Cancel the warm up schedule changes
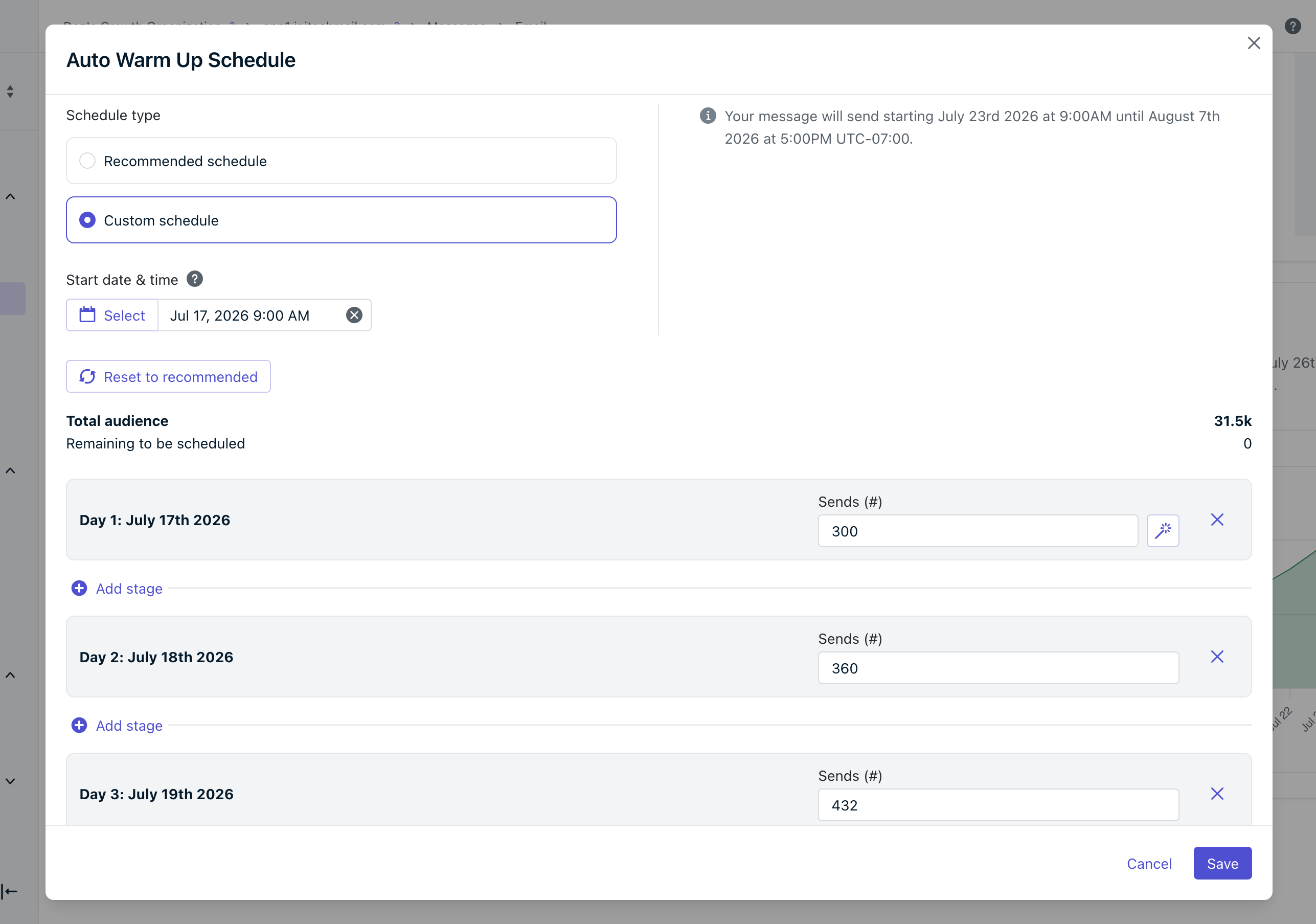 click(1149, 863)
